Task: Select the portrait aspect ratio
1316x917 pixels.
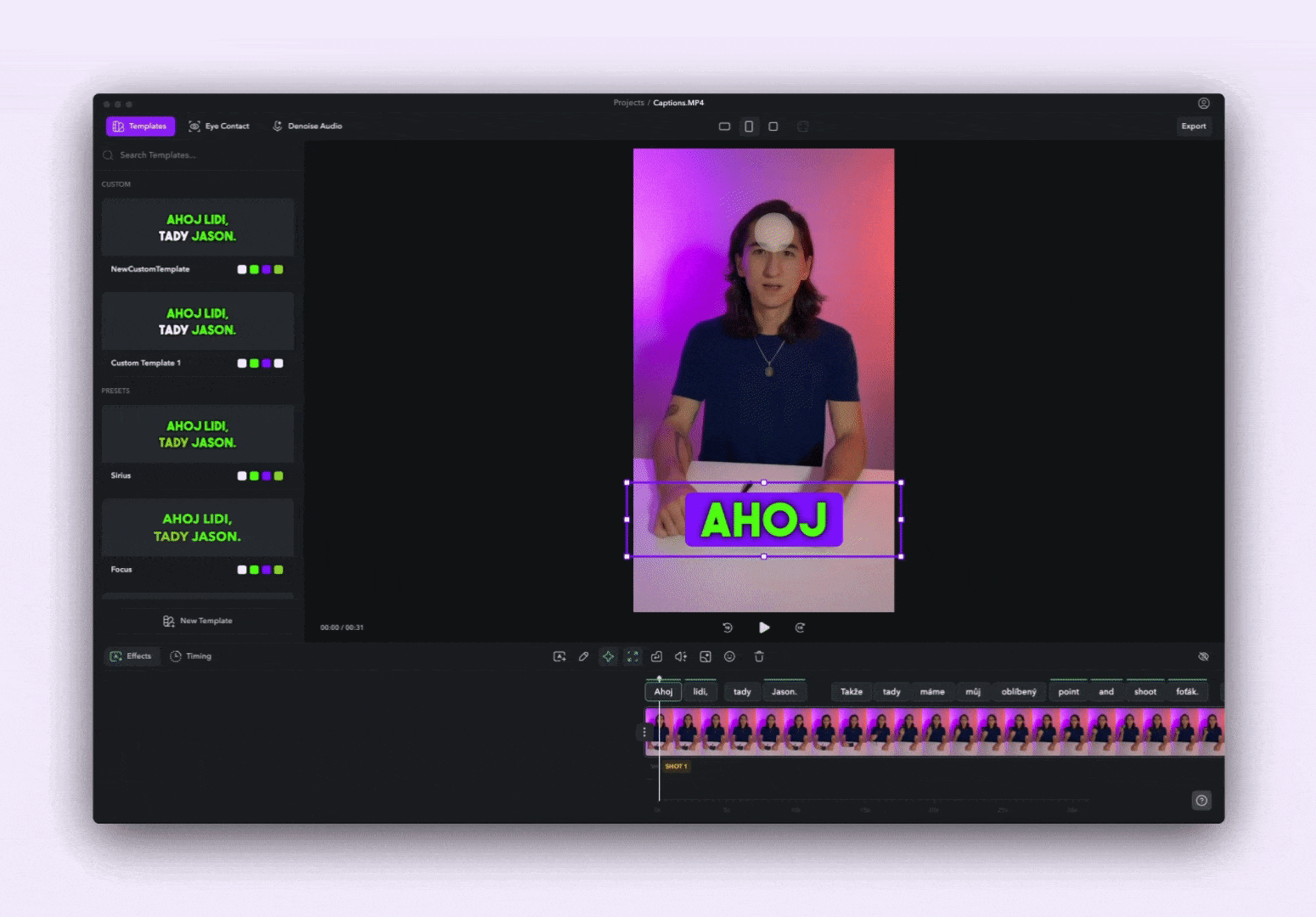Action: [749, 127]
